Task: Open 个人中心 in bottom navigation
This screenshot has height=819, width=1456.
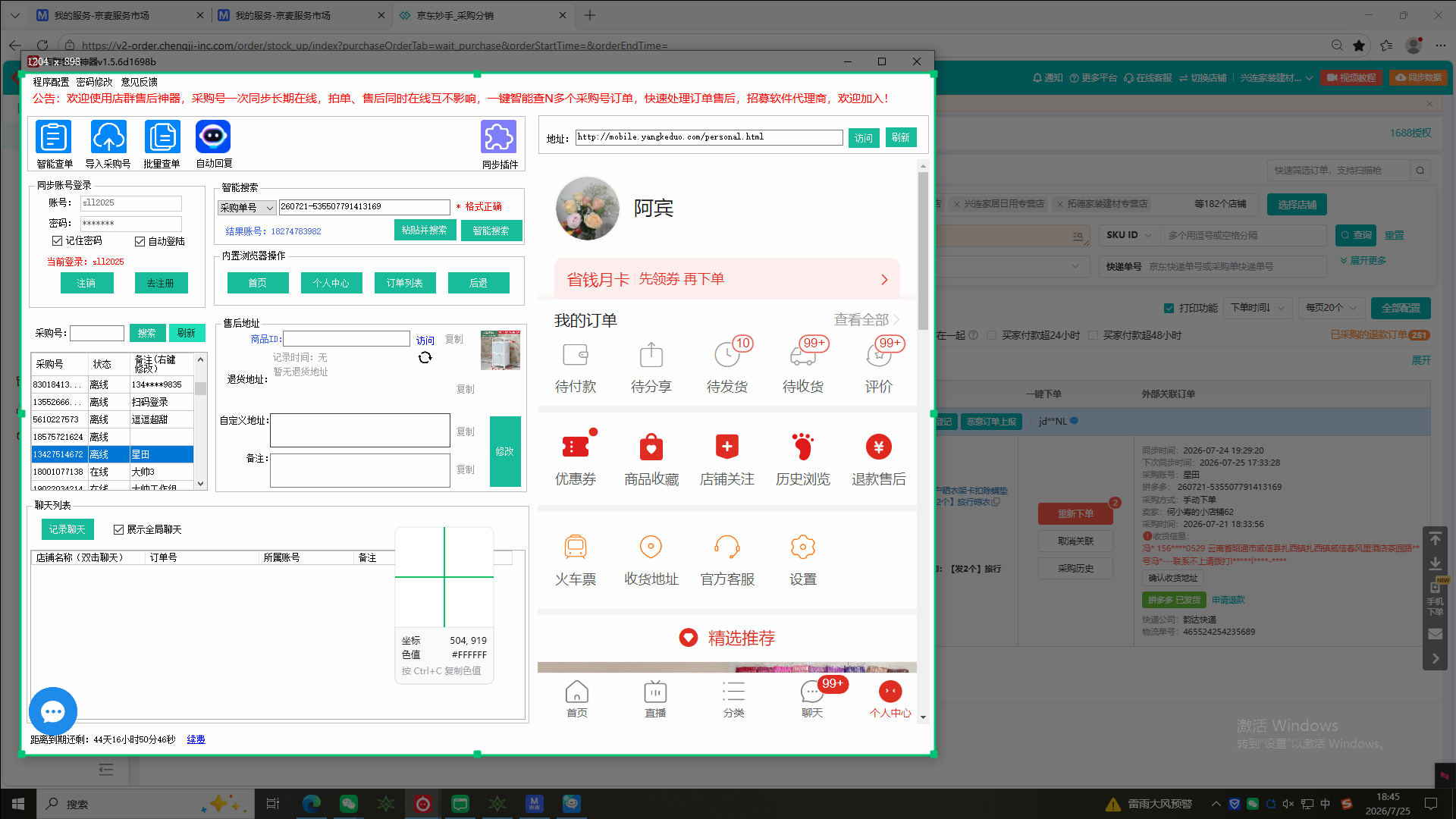Action: [890, 698]
